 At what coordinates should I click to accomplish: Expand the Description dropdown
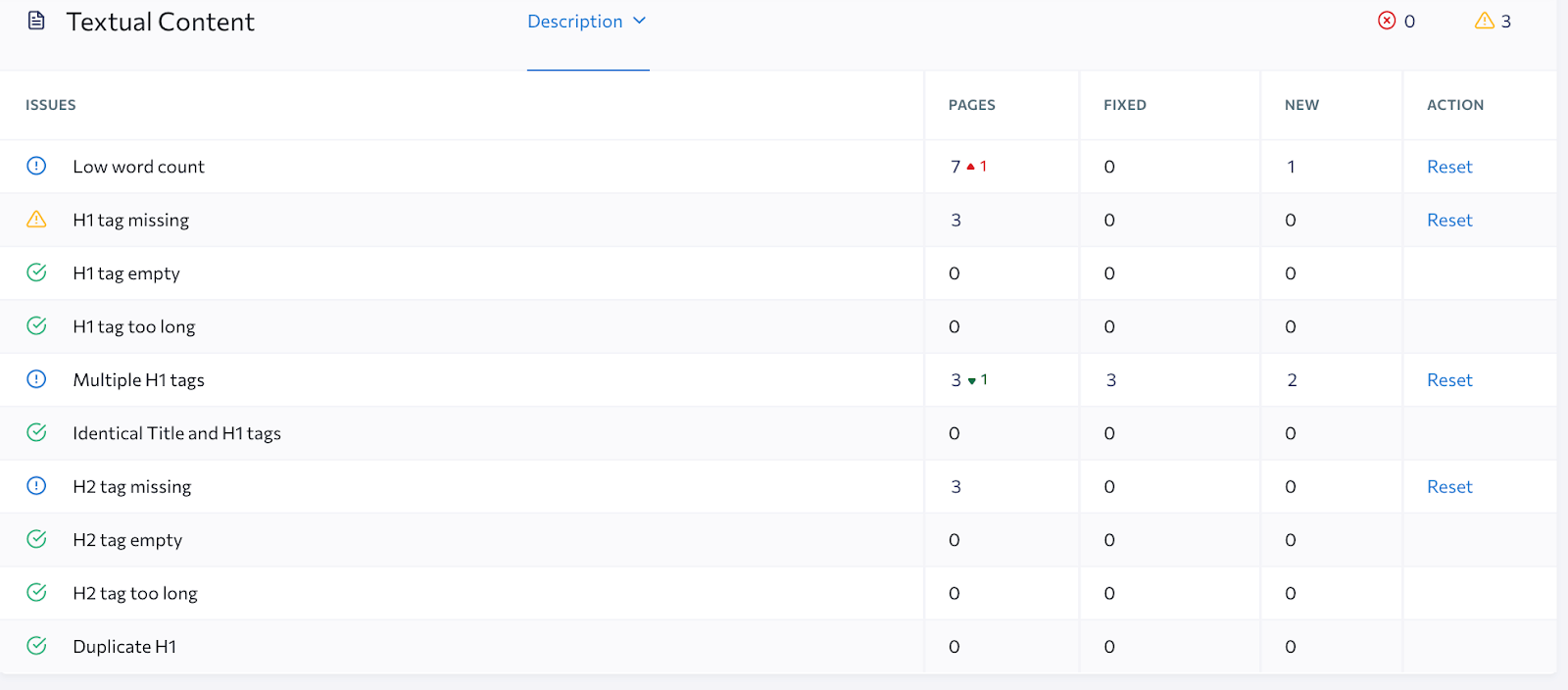point(587,22)
